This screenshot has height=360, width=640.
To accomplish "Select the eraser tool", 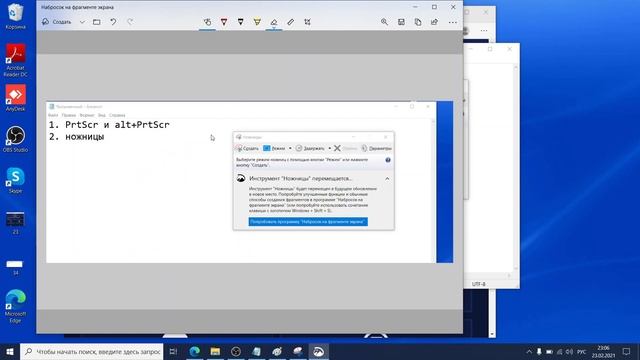I will point(274,22).
